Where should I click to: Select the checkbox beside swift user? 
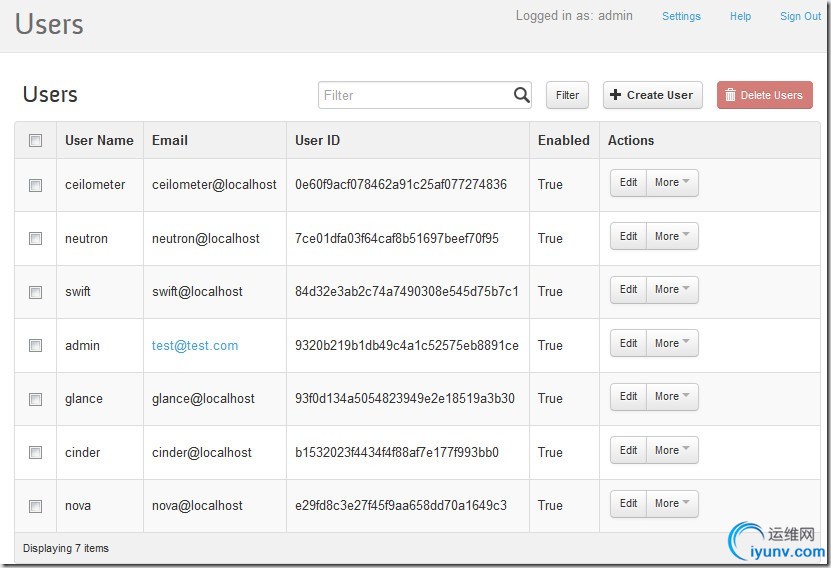coord(36,292)
